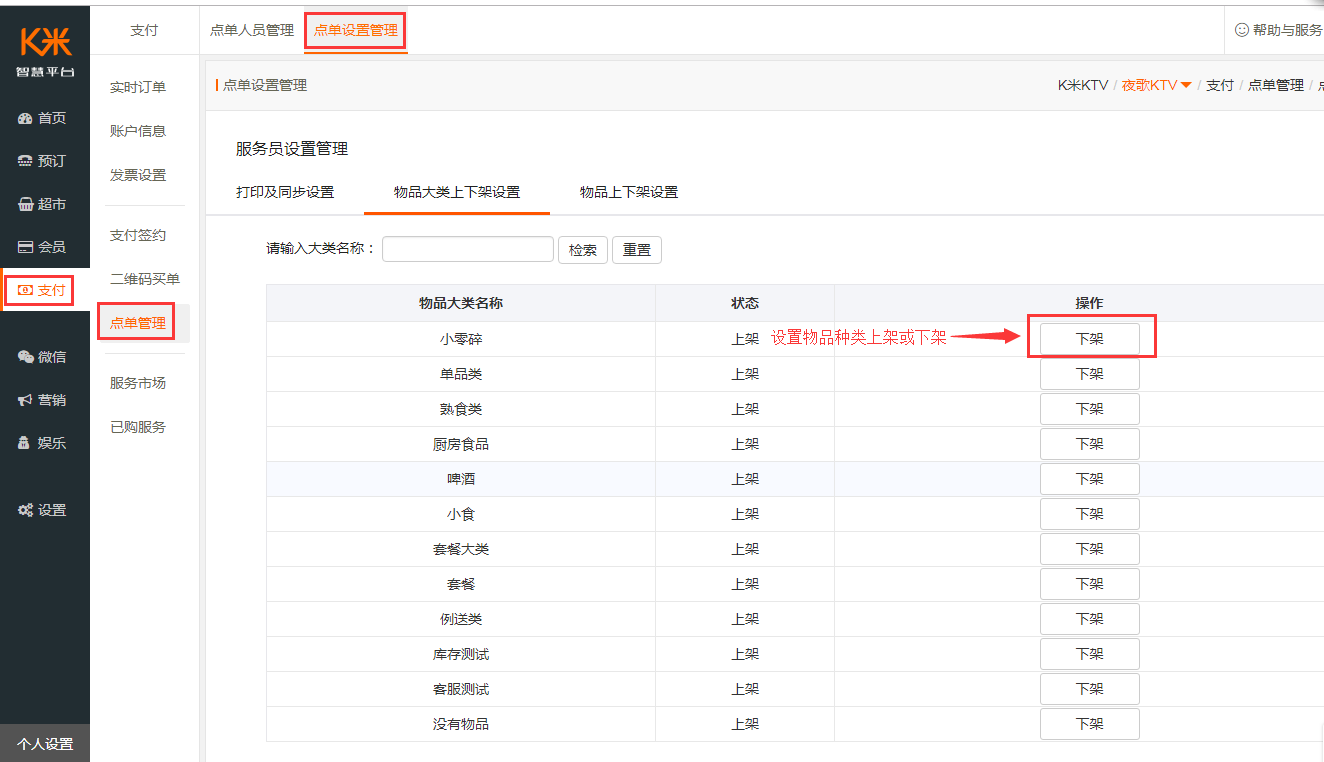
Task: Open 已购服务 submenu item
Action: [138, 427]
